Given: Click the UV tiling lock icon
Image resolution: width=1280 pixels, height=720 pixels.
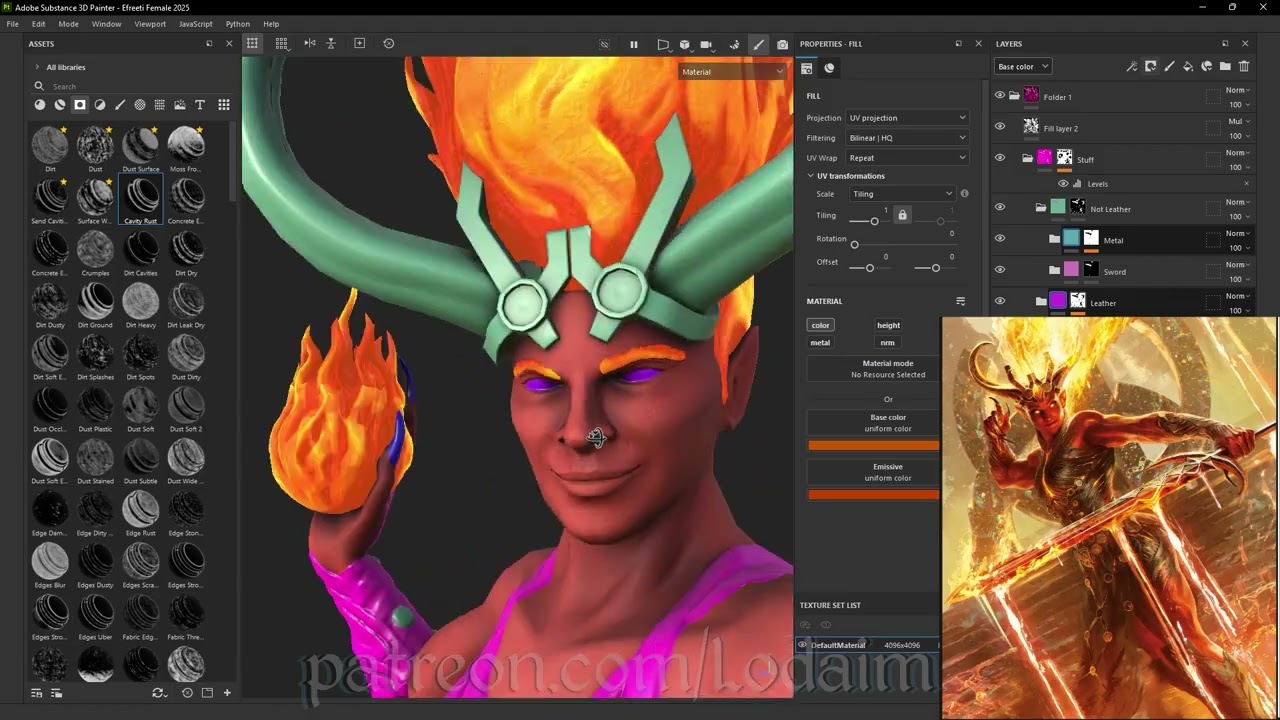Looking at the screenshot, I should [x=902, y=215].
